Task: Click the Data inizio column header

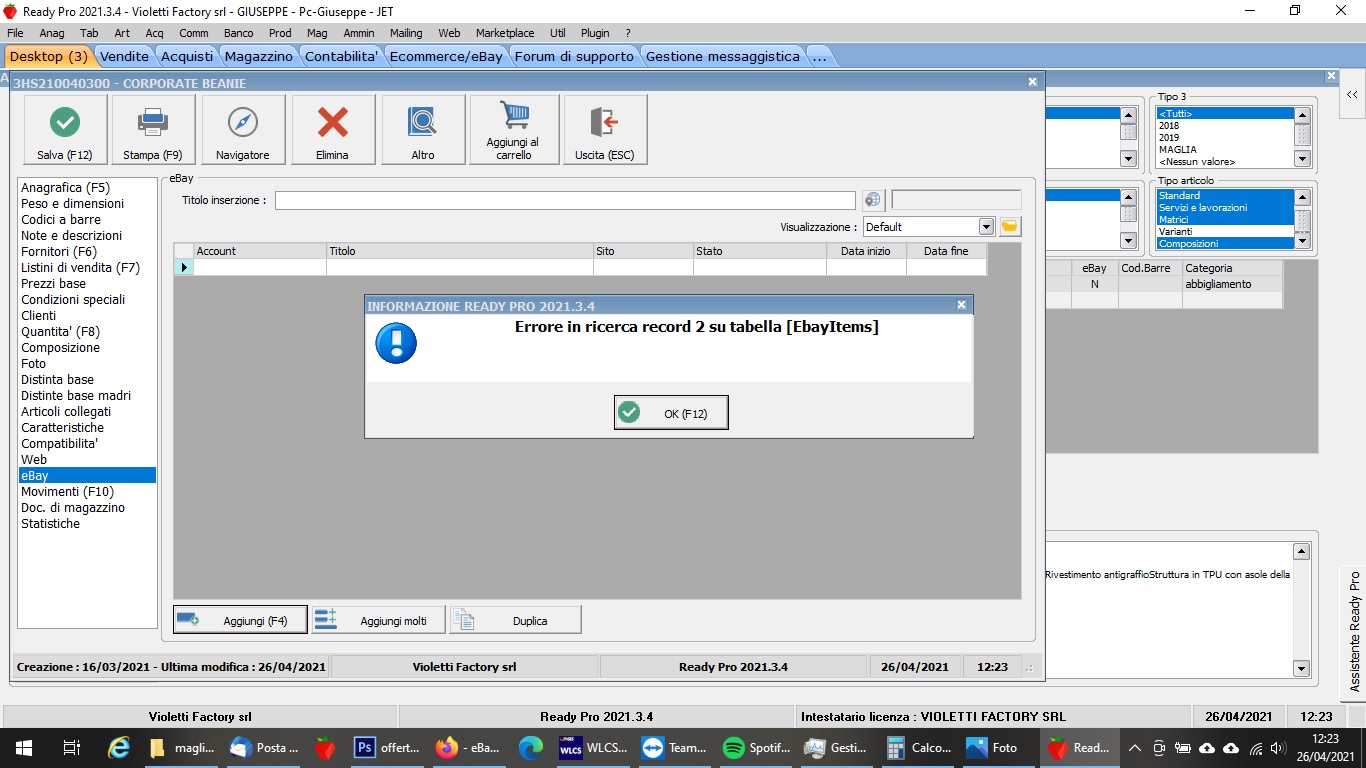Action: click(x=866, y=251)
